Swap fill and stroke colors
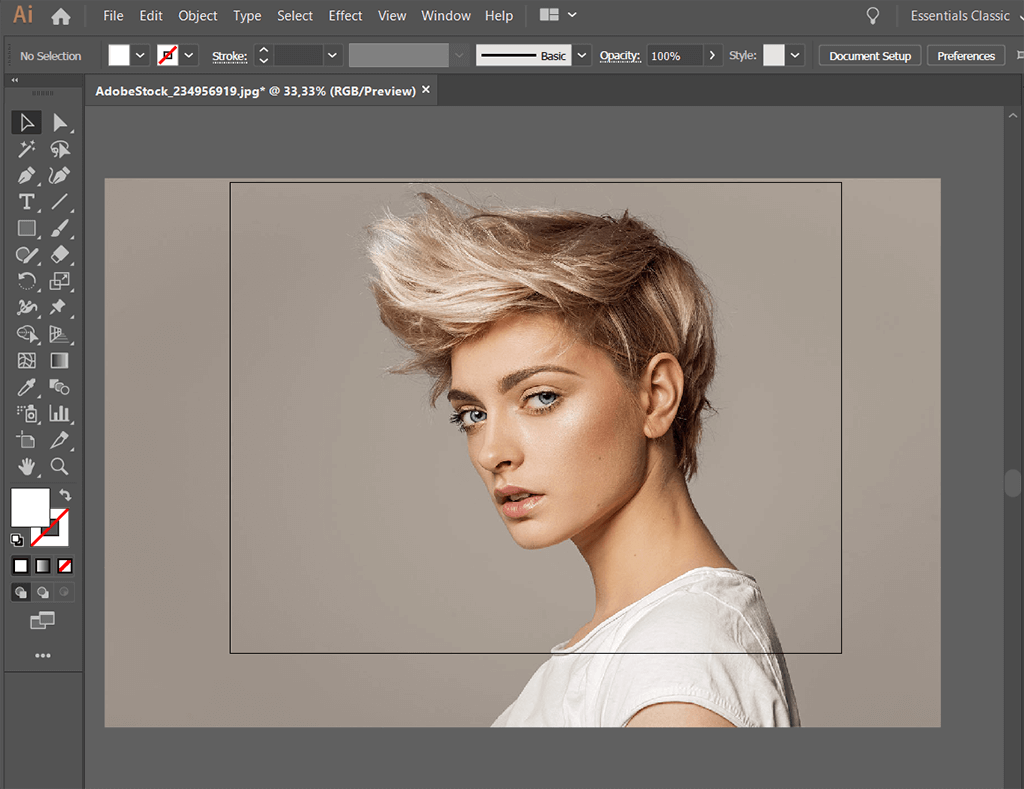 pyautogui.click(x=66, y=494)
